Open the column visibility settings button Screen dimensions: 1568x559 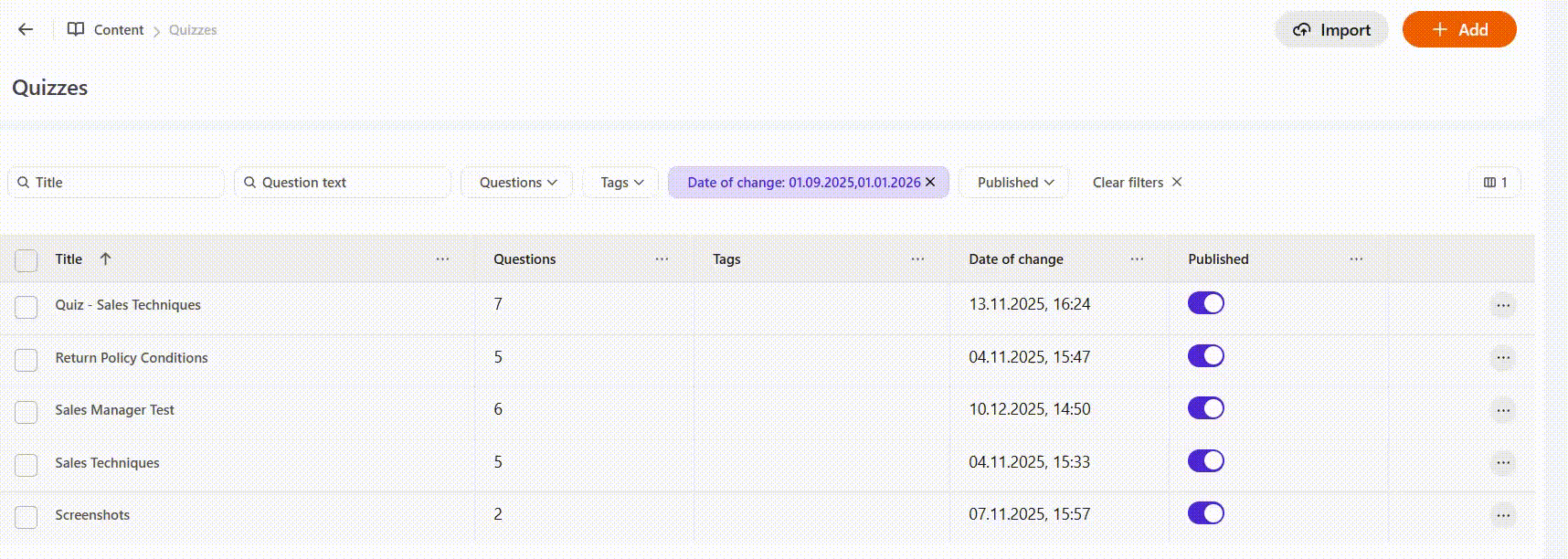coord(1495,183)
